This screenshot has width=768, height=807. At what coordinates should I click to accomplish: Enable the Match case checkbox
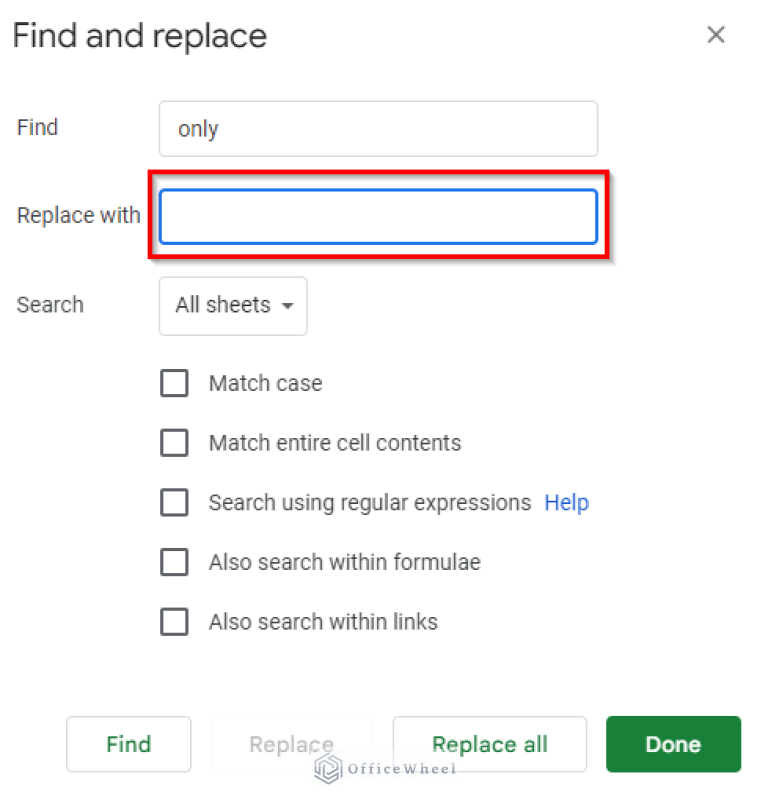coord(174,383)
